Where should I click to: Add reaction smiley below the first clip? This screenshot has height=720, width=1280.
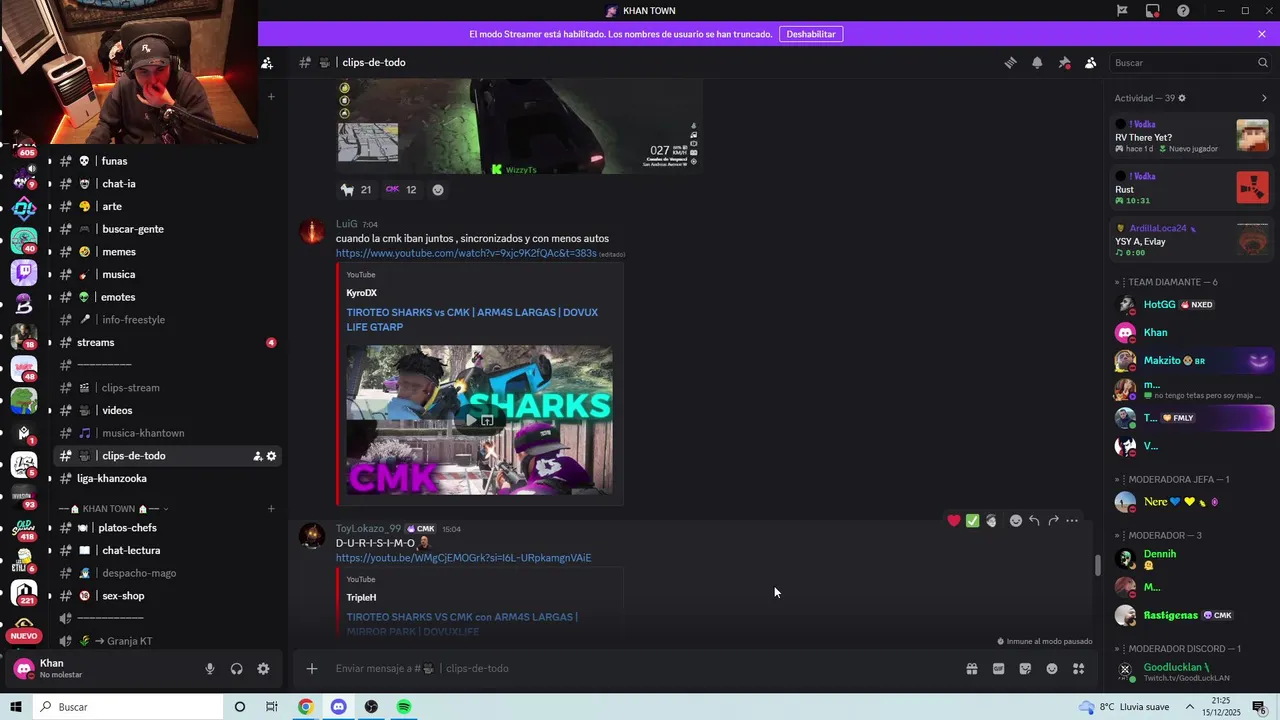tap(437, 190)
